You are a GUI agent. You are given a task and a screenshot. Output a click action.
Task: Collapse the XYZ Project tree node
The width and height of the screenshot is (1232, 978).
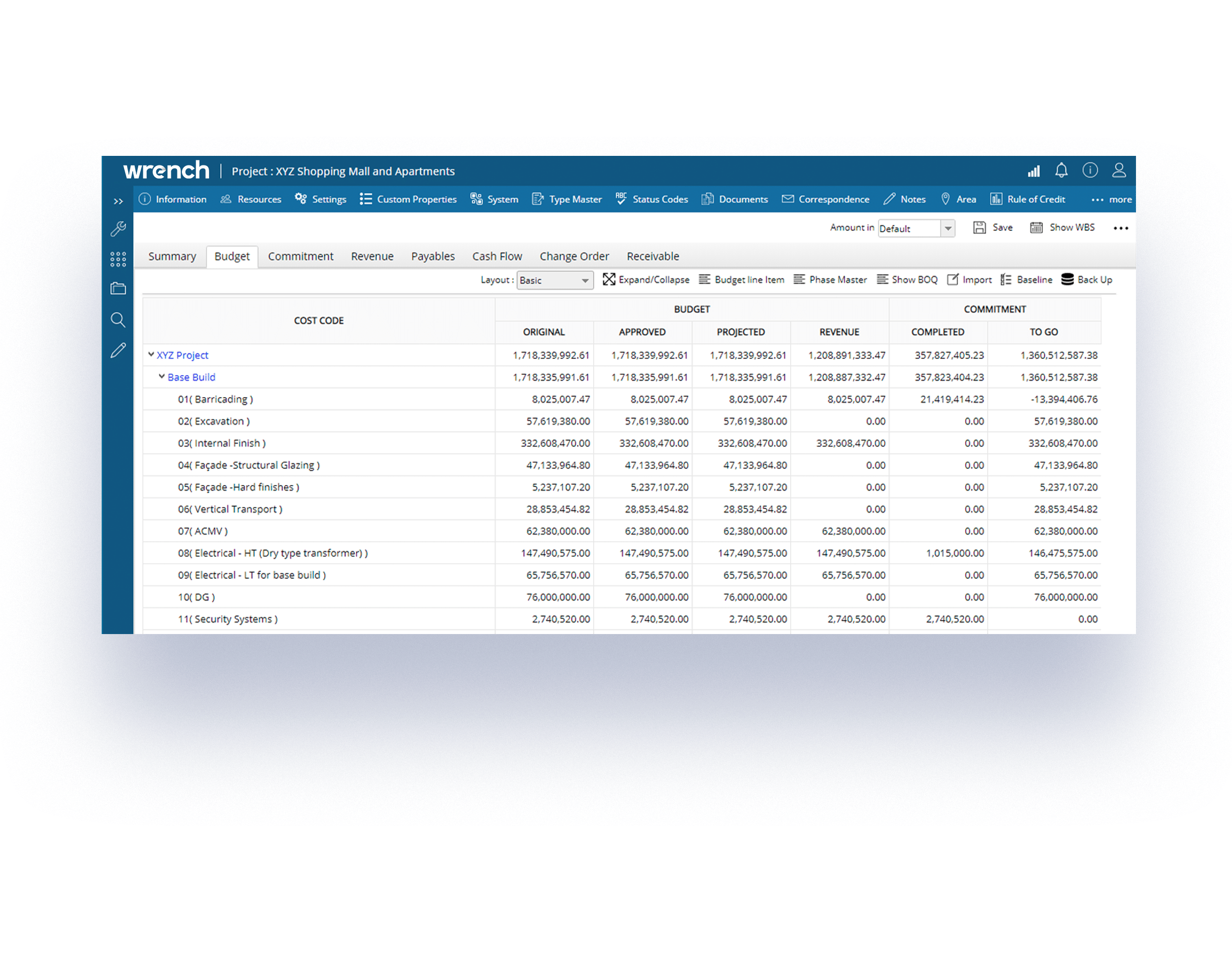pyautogui.click(x=151, y=354)
